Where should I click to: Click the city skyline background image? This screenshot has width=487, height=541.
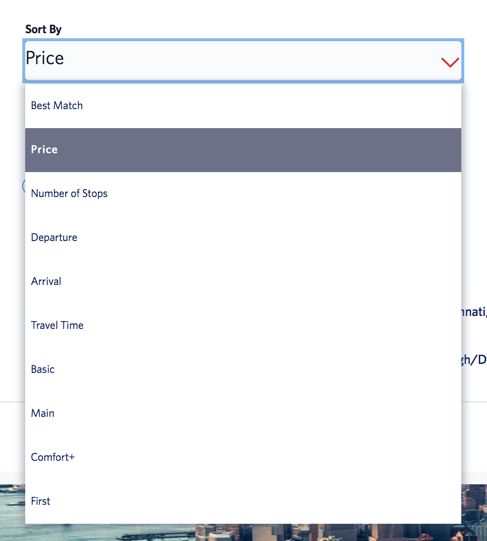(x=243, y=532)
